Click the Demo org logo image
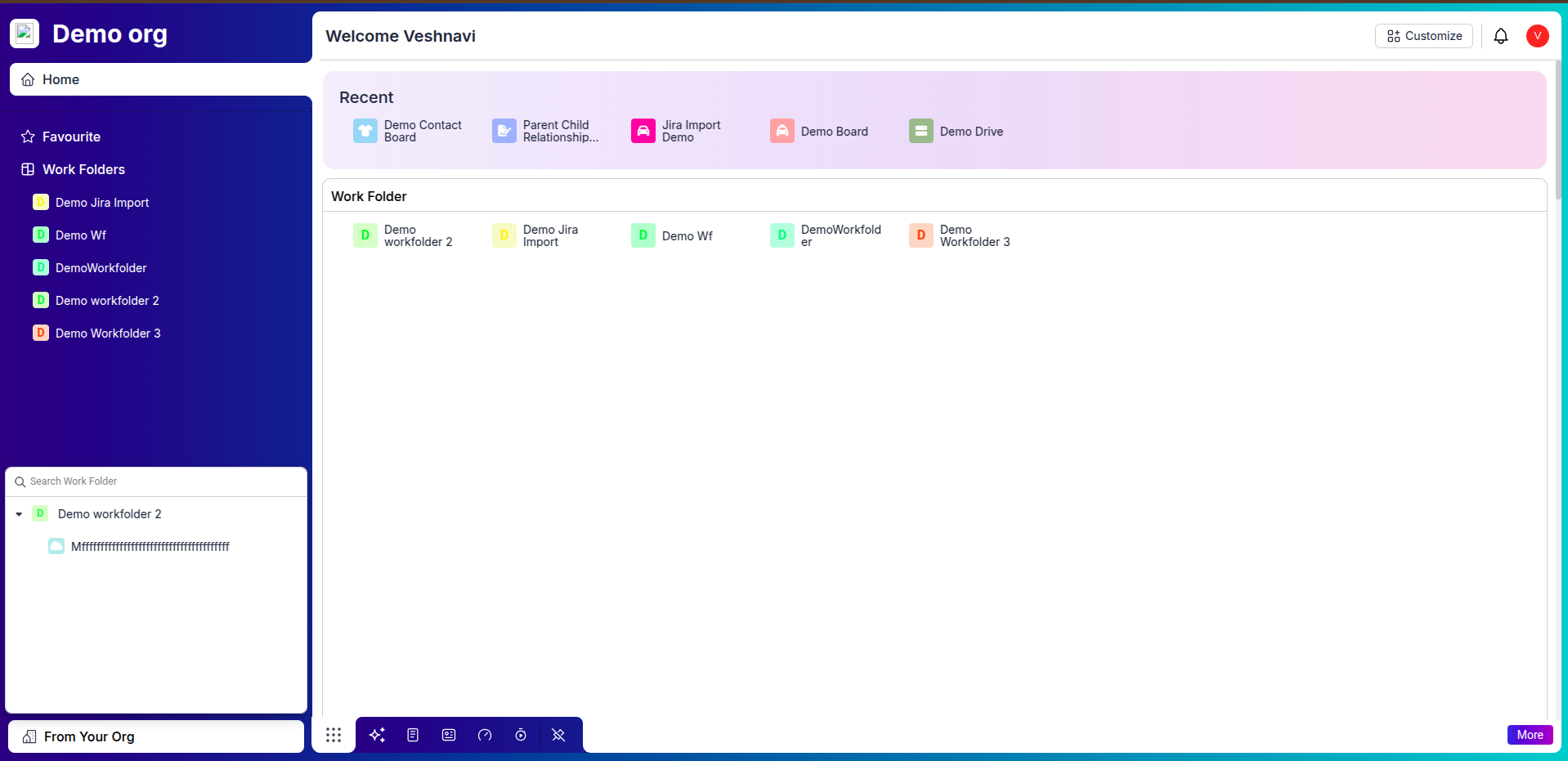 tap(25, 34)
